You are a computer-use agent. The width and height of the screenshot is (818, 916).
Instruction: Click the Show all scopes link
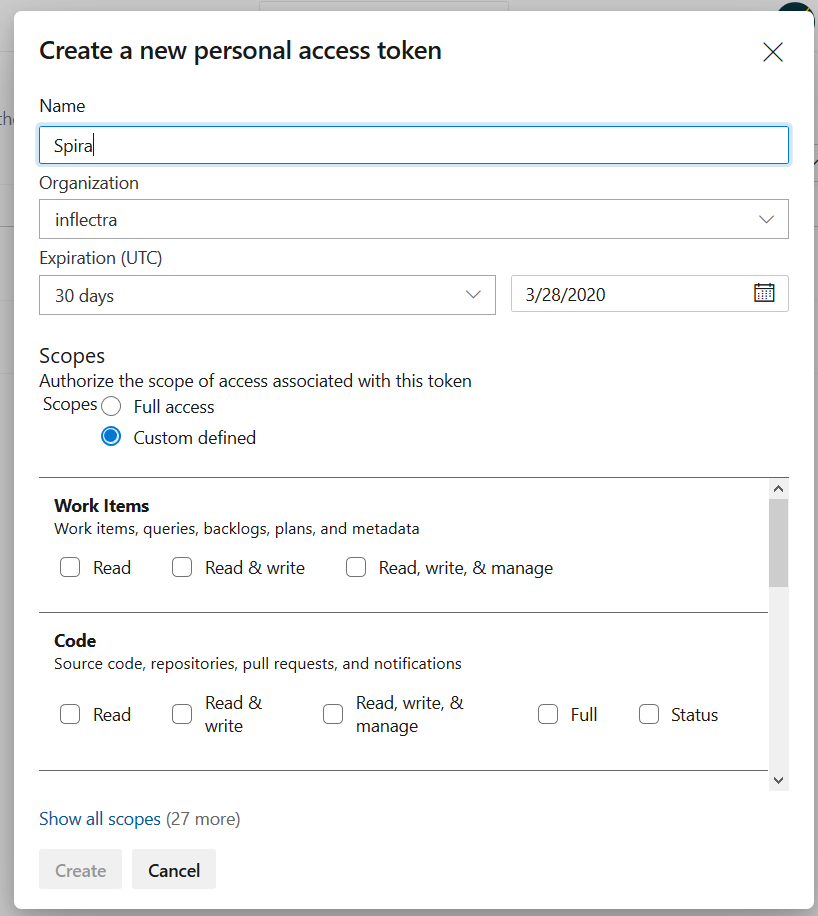(x=100, y=819)
